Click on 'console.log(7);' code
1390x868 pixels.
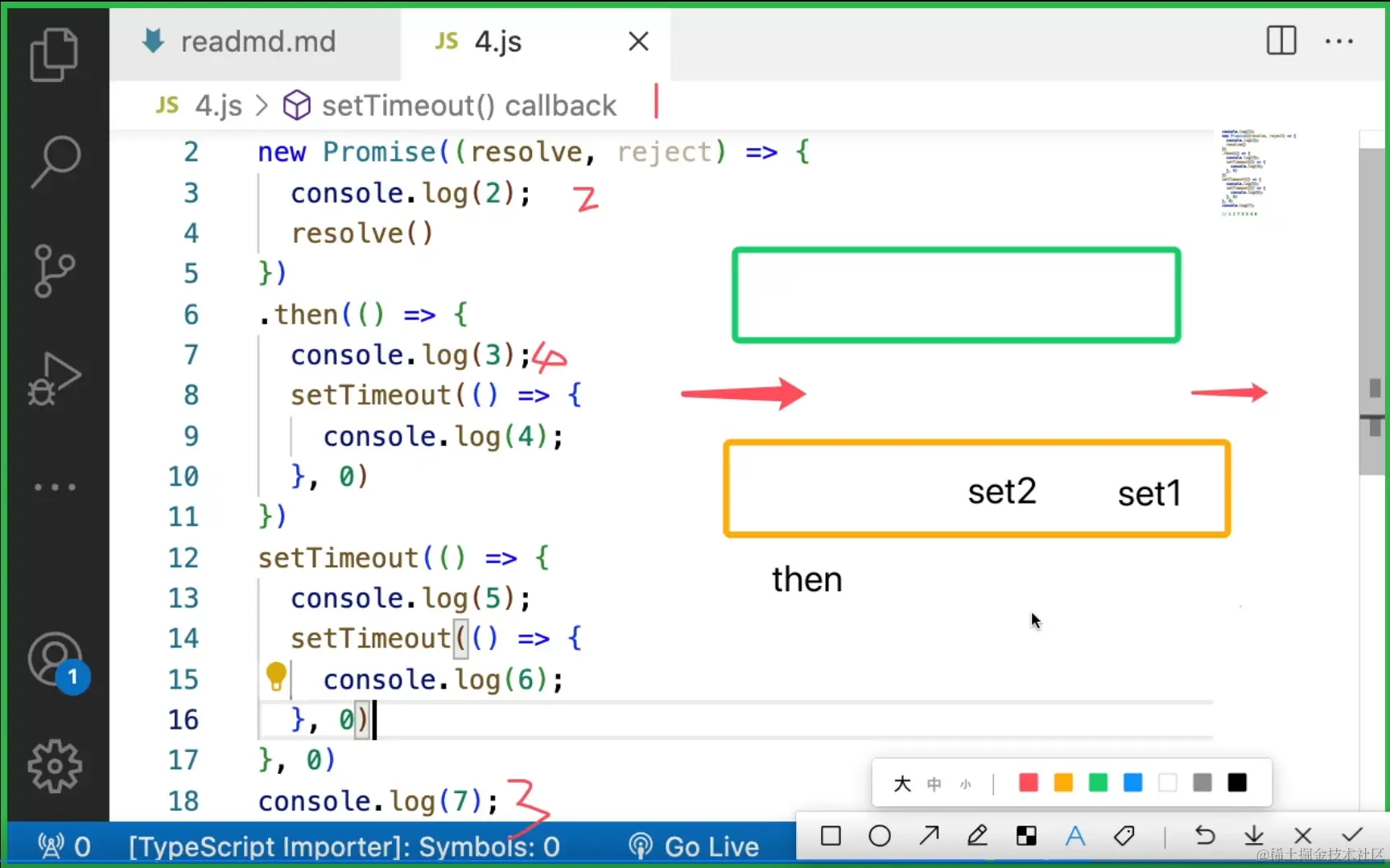[x=378, y=801]
